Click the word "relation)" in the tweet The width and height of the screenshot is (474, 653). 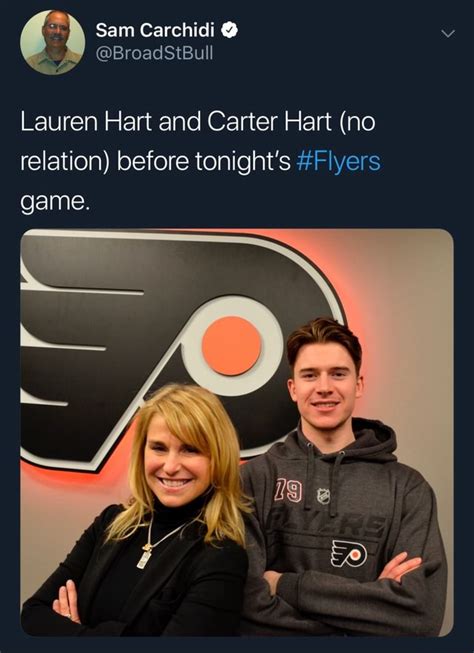(x=65, y=162)
